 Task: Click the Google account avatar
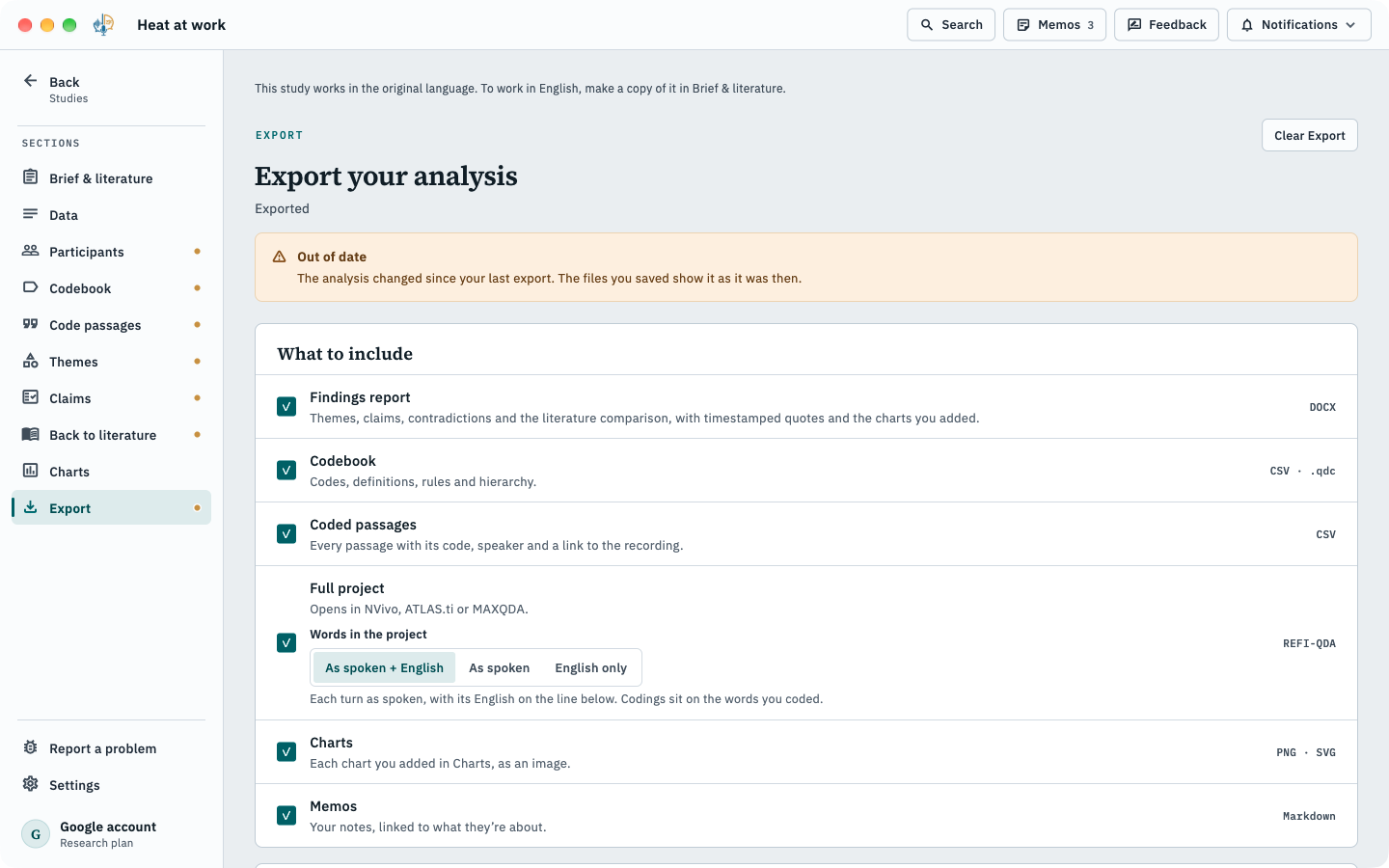[x=36, y=834]
